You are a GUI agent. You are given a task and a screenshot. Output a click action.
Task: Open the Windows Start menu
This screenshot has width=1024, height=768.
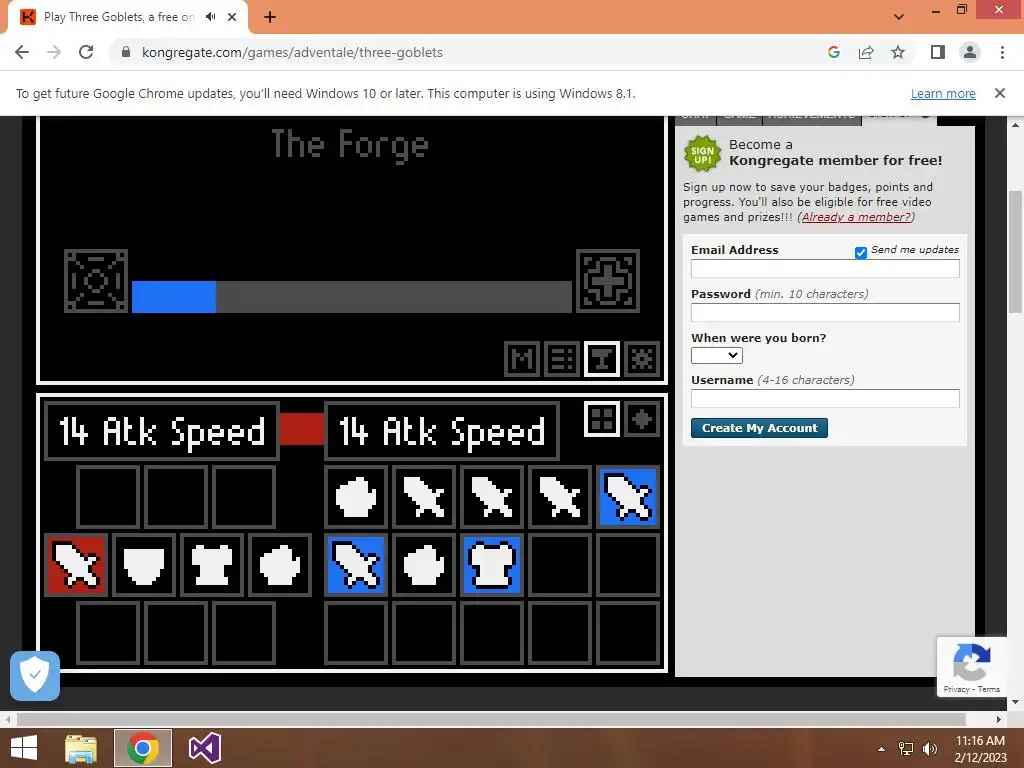point(24,748)
